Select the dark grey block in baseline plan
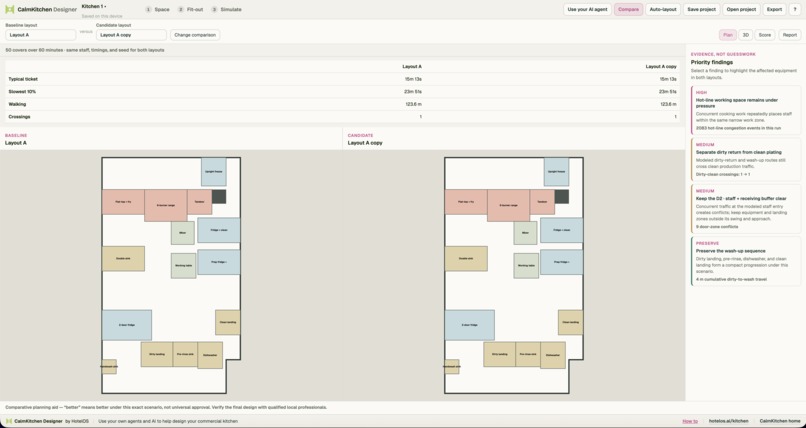 pyautogui.click(x=219, y=196)
